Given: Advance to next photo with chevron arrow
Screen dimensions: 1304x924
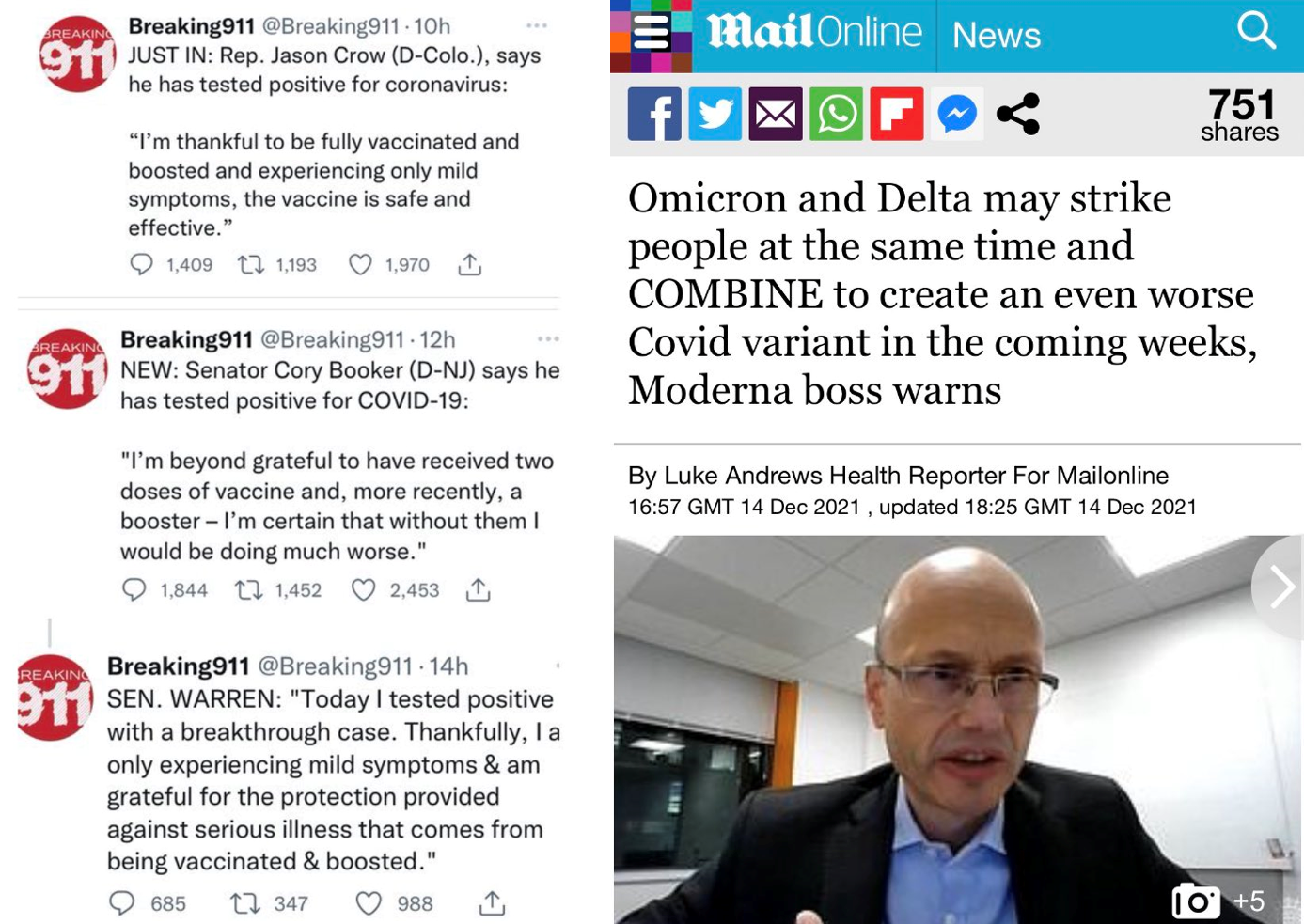Looking at the screenshot, I should (x=1280, y=587).
